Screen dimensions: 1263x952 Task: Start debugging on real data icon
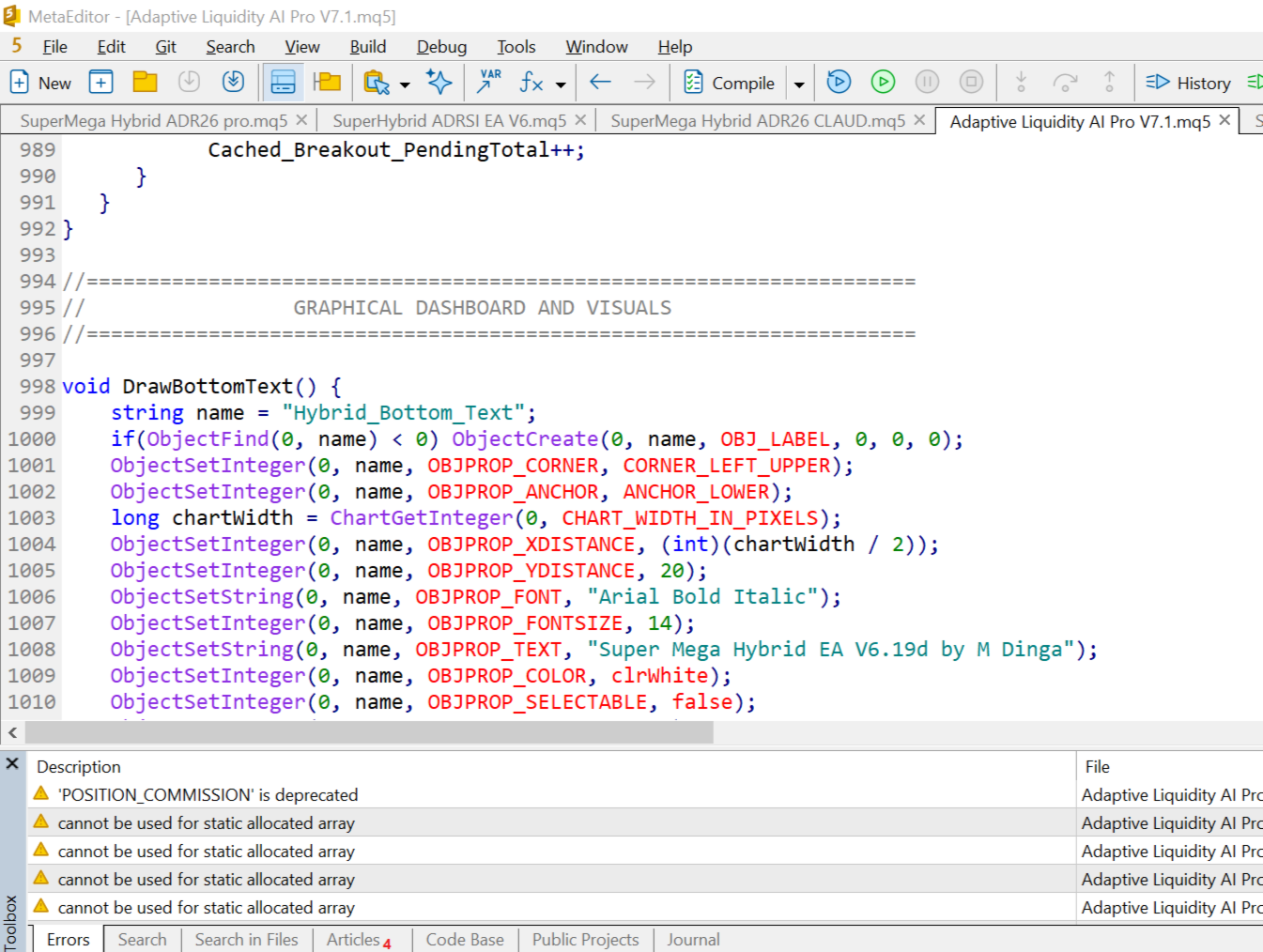839,83
